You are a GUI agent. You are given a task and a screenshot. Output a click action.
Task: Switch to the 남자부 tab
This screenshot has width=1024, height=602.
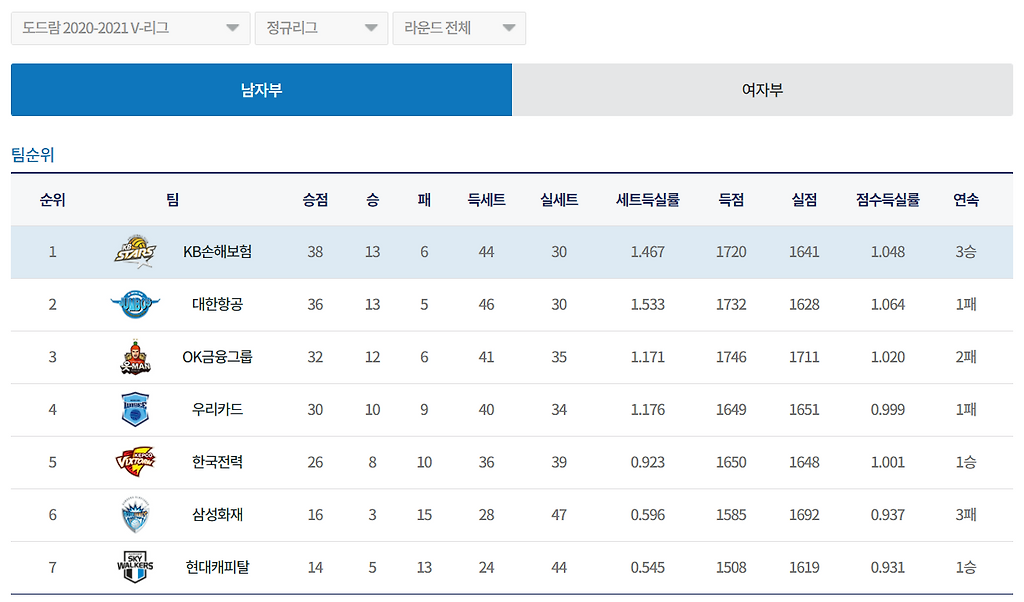pos(261,89)
